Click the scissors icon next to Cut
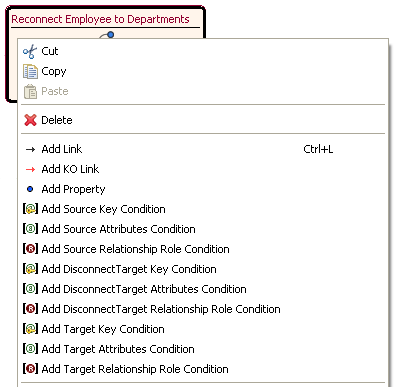 (30, 51)
